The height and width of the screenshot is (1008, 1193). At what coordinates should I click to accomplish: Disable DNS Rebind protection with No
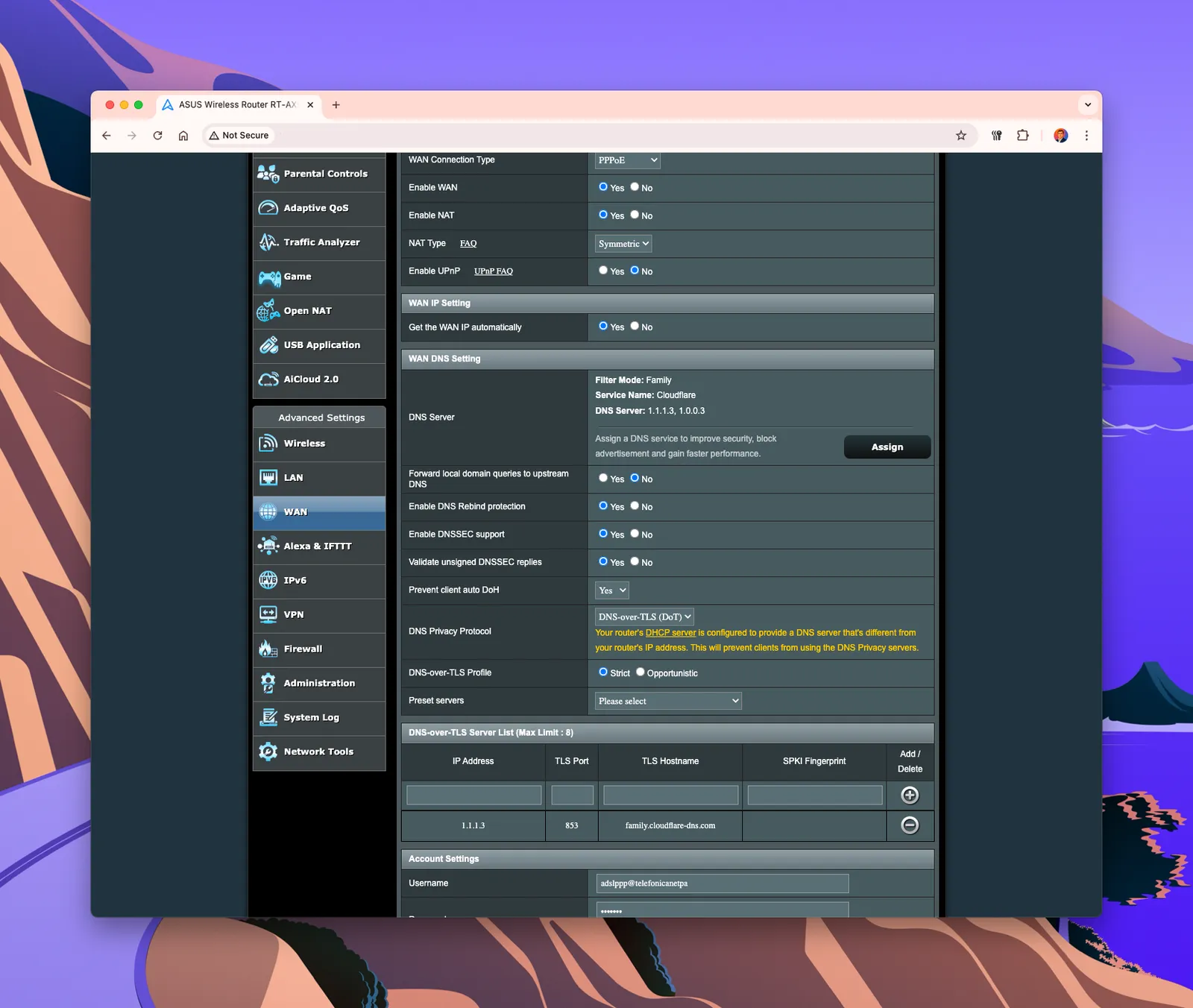click(635, 506)
